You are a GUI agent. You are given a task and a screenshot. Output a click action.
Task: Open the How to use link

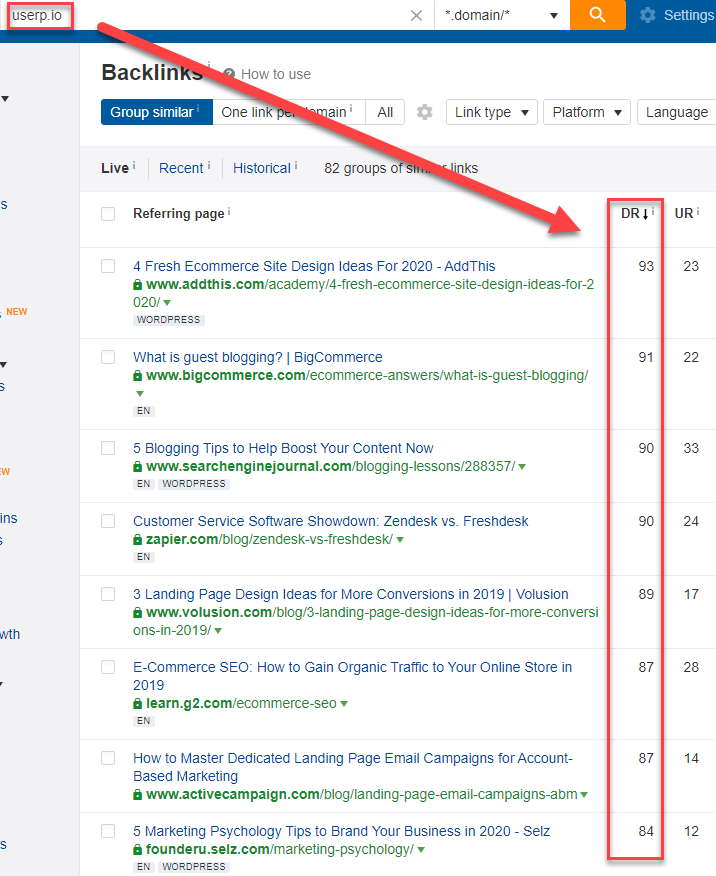click(x=276, y=74)
